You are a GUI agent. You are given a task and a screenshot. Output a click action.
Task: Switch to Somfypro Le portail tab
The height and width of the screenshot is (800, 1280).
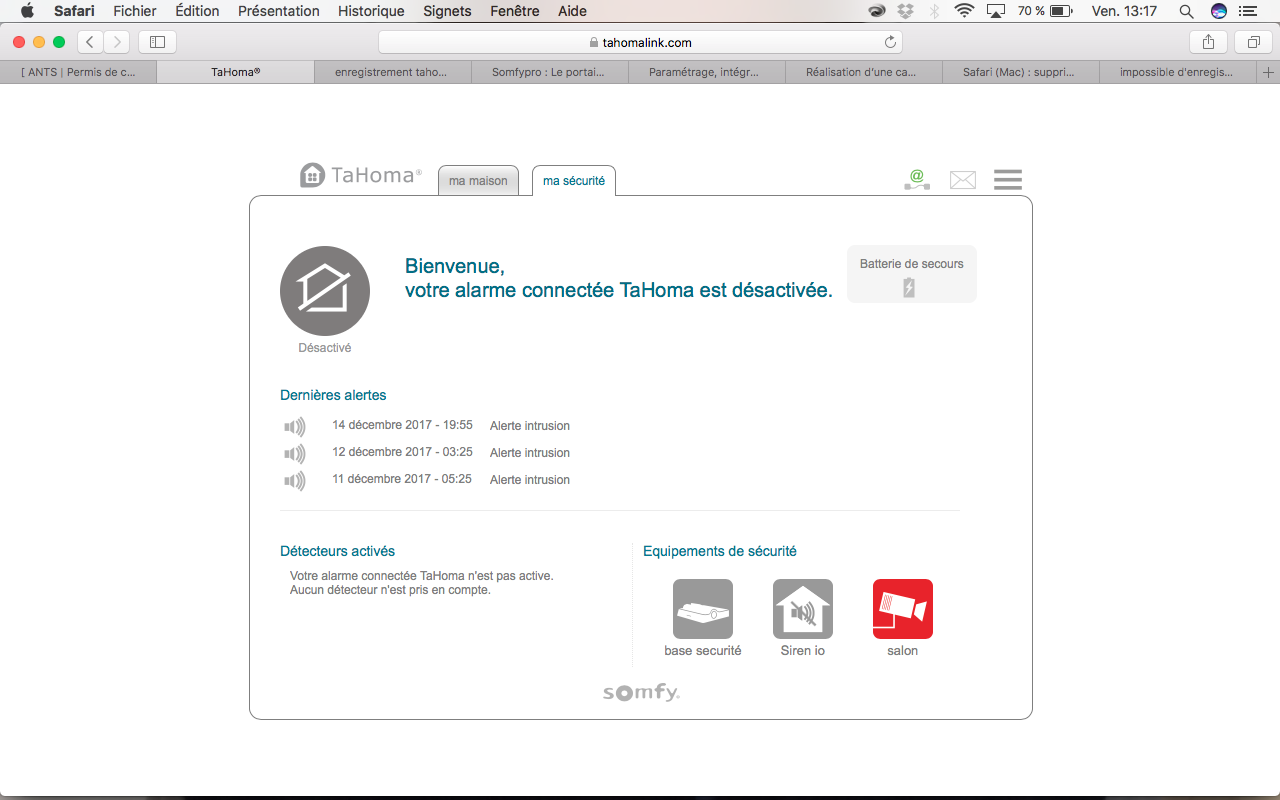pyautogui.click(x=549, y=72)
